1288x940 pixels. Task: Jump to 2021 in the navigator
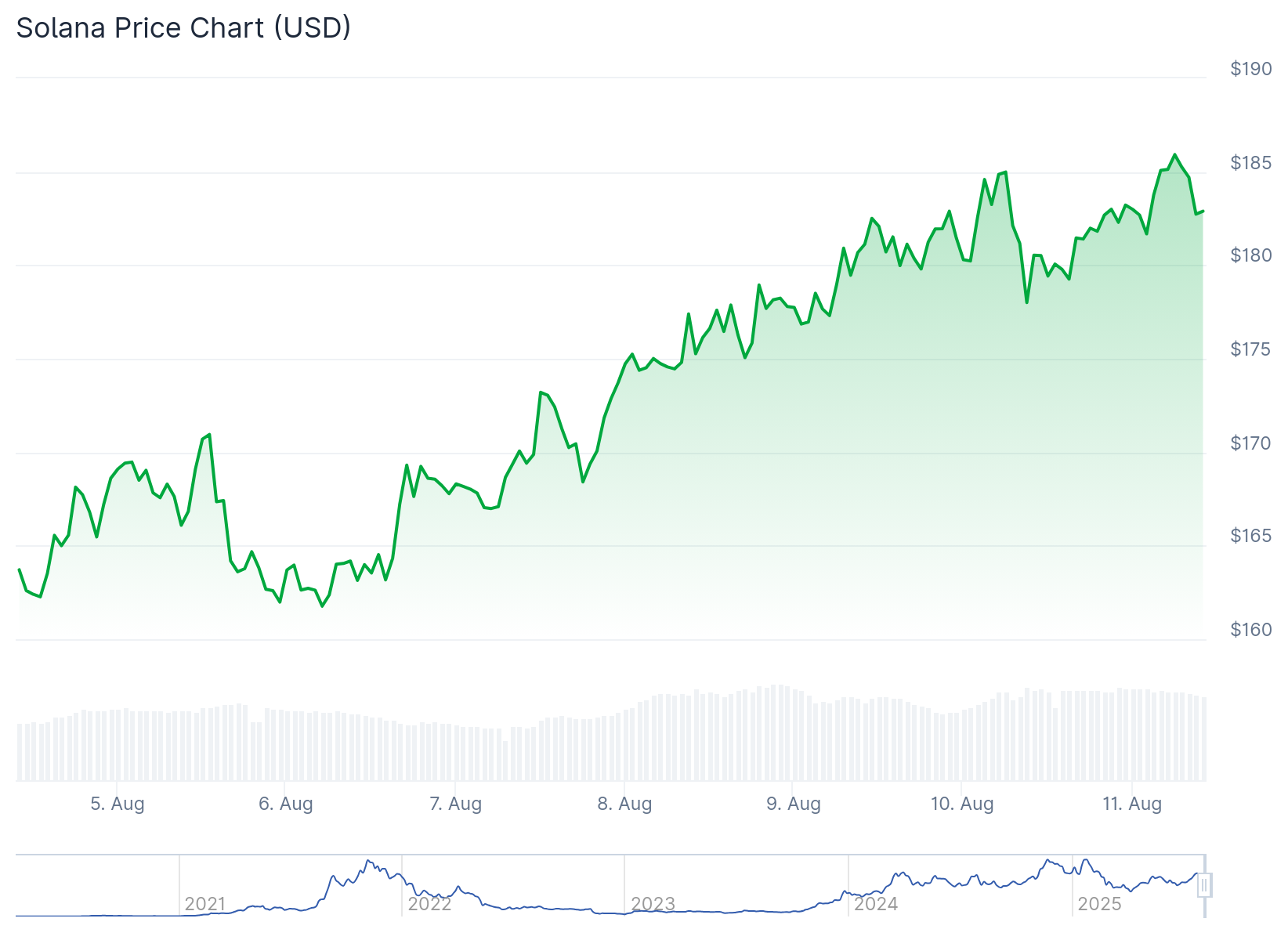[x=205, y=904]
